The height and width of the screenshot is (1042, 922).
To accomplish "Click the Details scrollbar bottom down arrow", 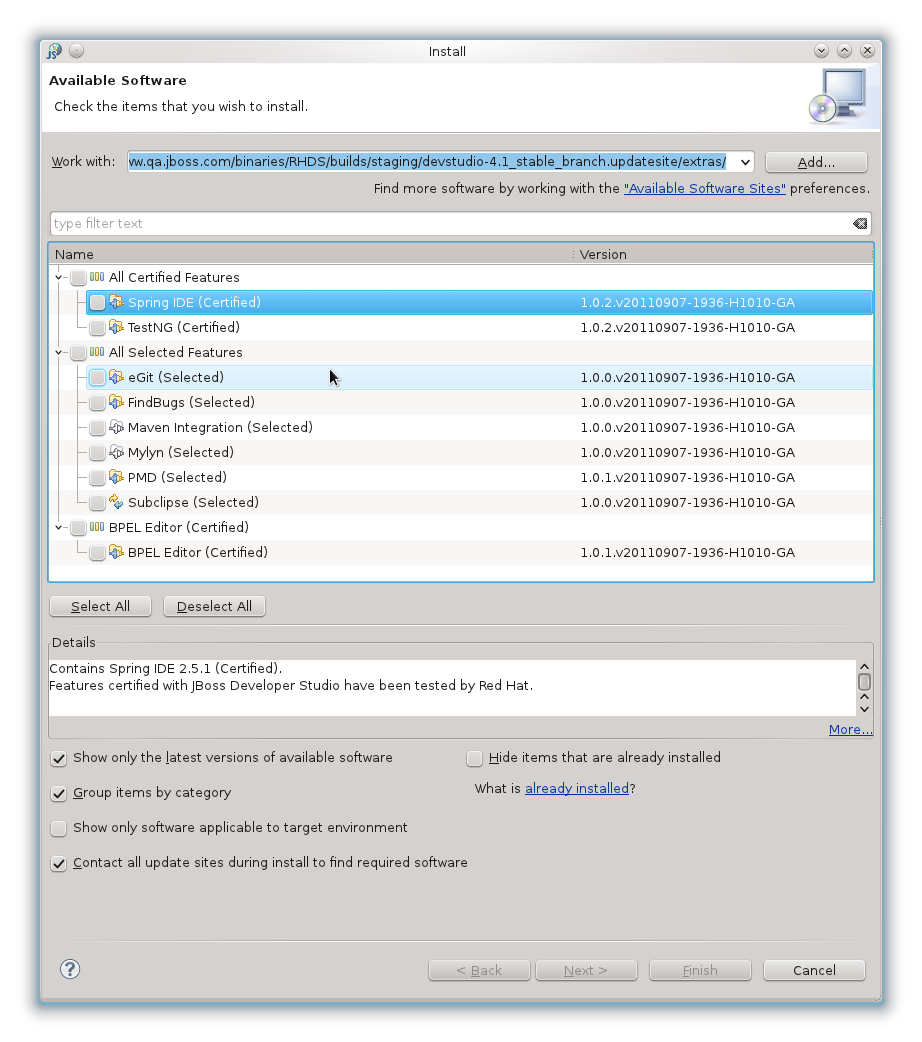I will pos(864,709).
